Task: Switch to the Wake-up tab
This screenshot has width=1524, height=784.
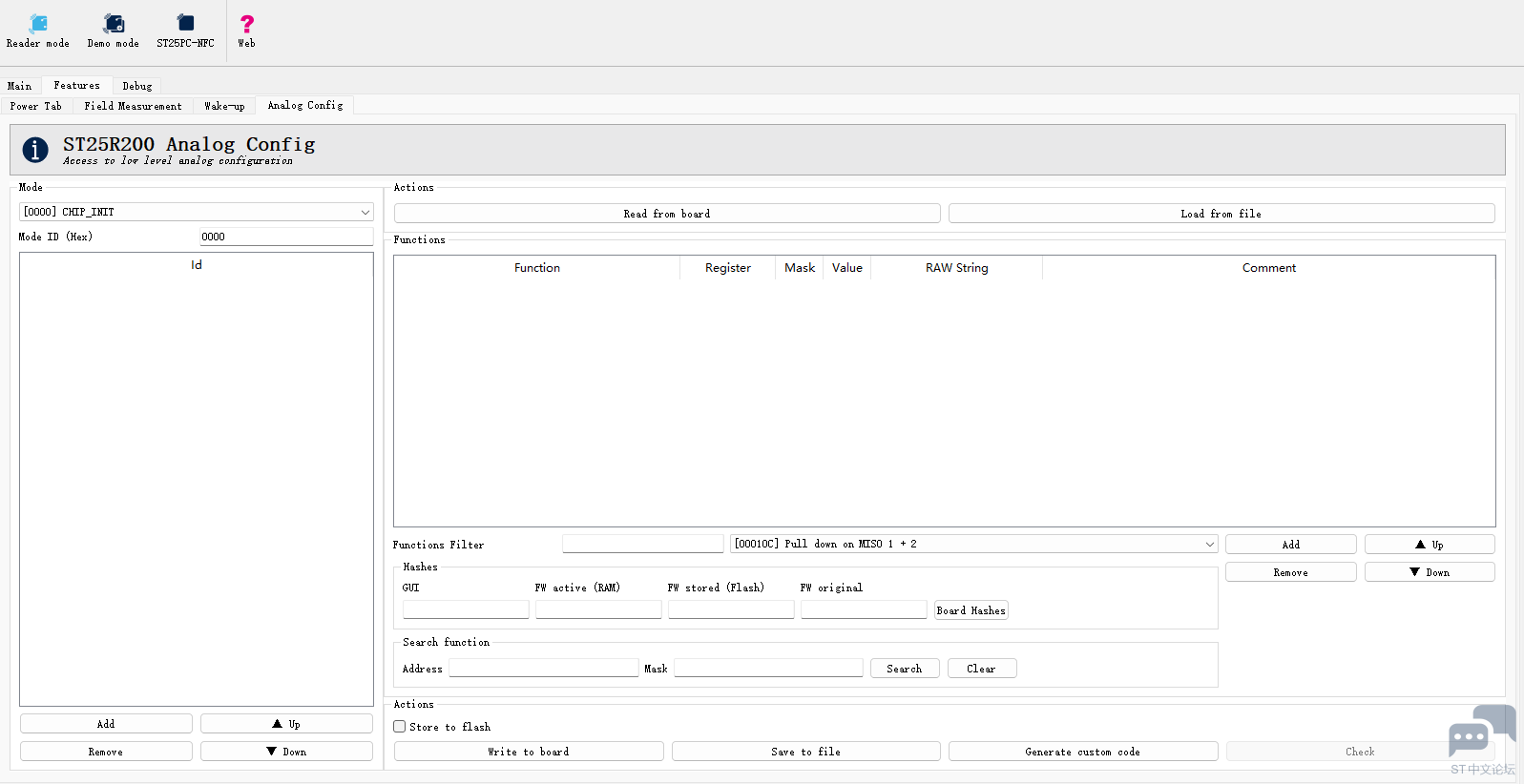Action: tap(224, 106)
